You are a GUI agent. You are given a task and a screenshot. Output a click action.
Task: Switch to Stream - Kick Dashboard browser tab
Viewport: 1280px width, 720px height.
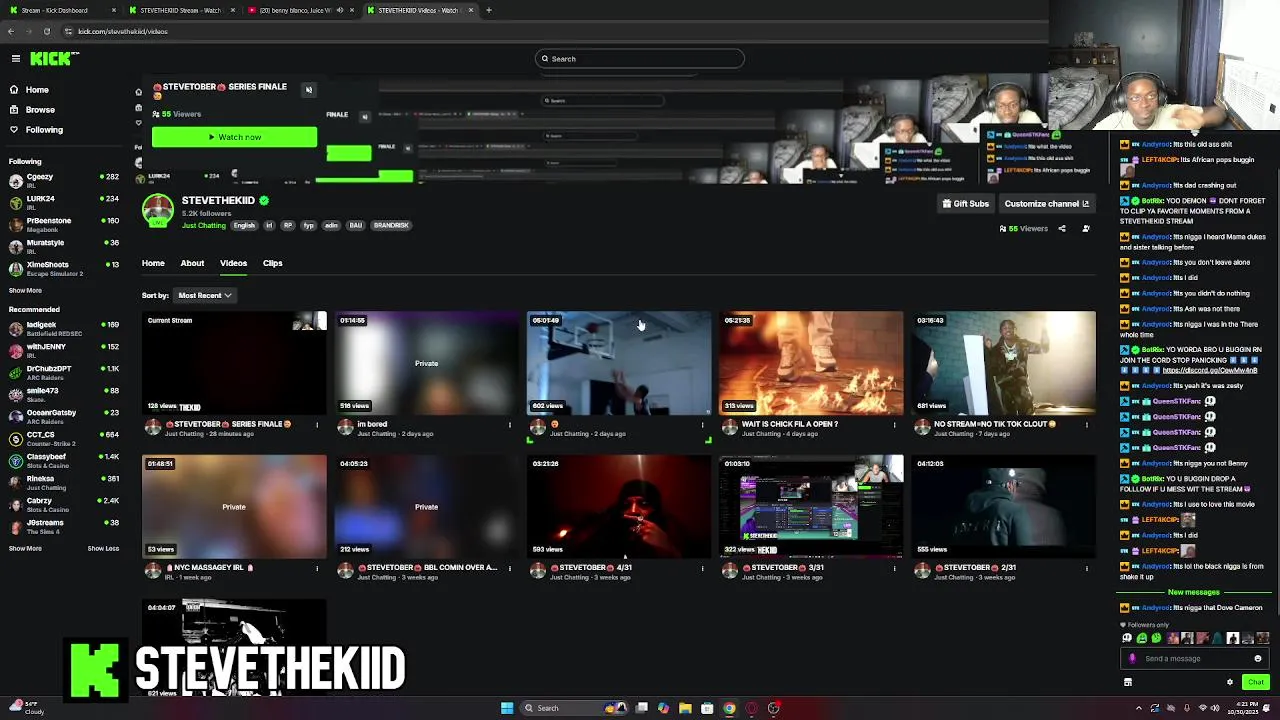(x=62, y=10)
